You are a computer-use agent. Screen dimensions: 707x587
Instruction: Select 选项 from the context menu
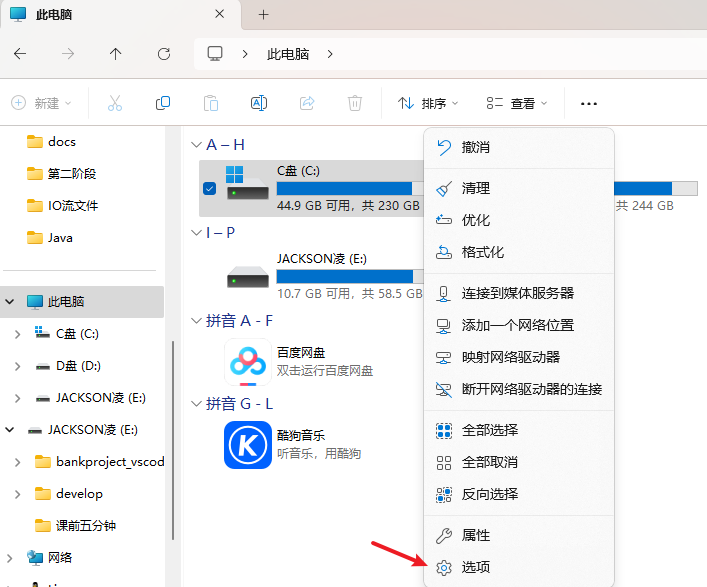[x=476, y=567]
